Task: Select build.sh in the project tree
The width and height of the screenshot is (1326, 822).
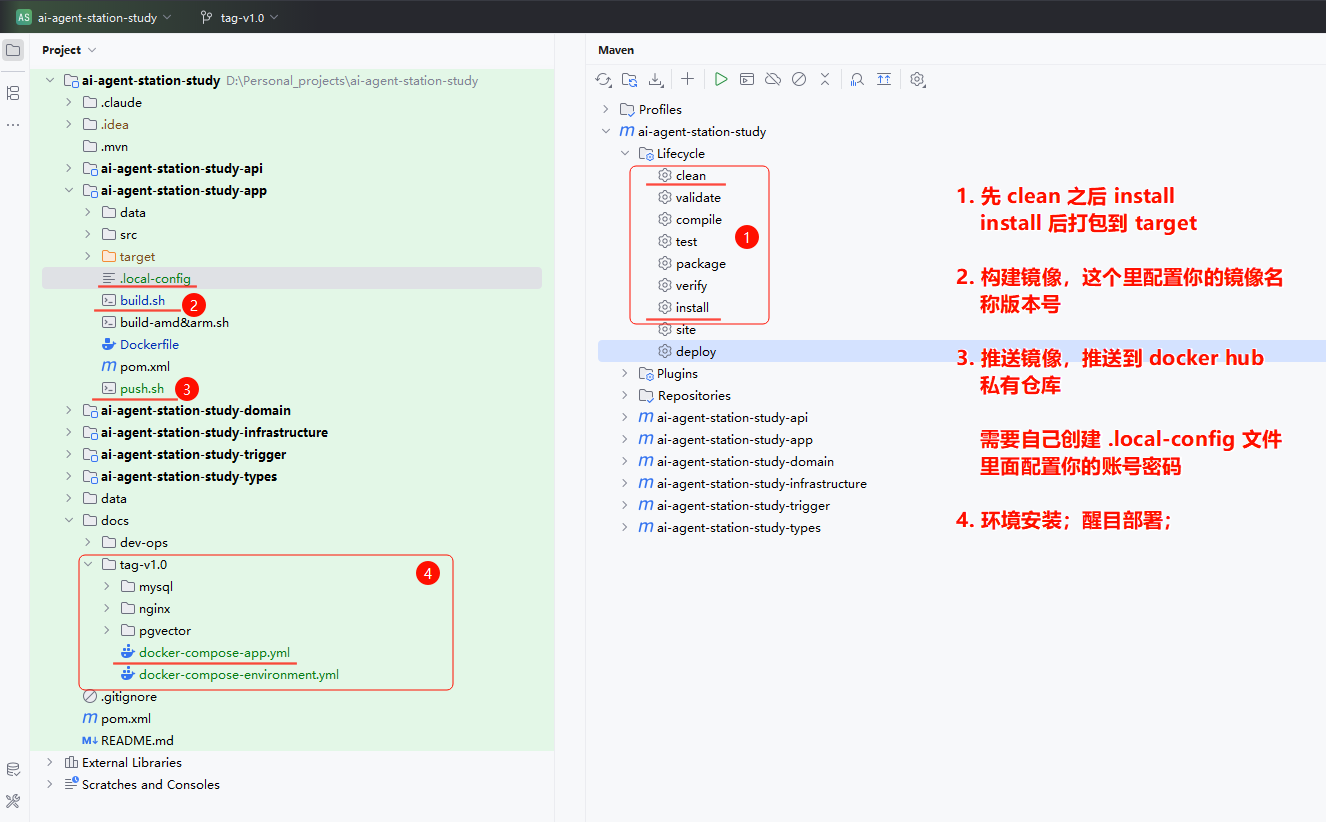Action: tap(142, 301)
